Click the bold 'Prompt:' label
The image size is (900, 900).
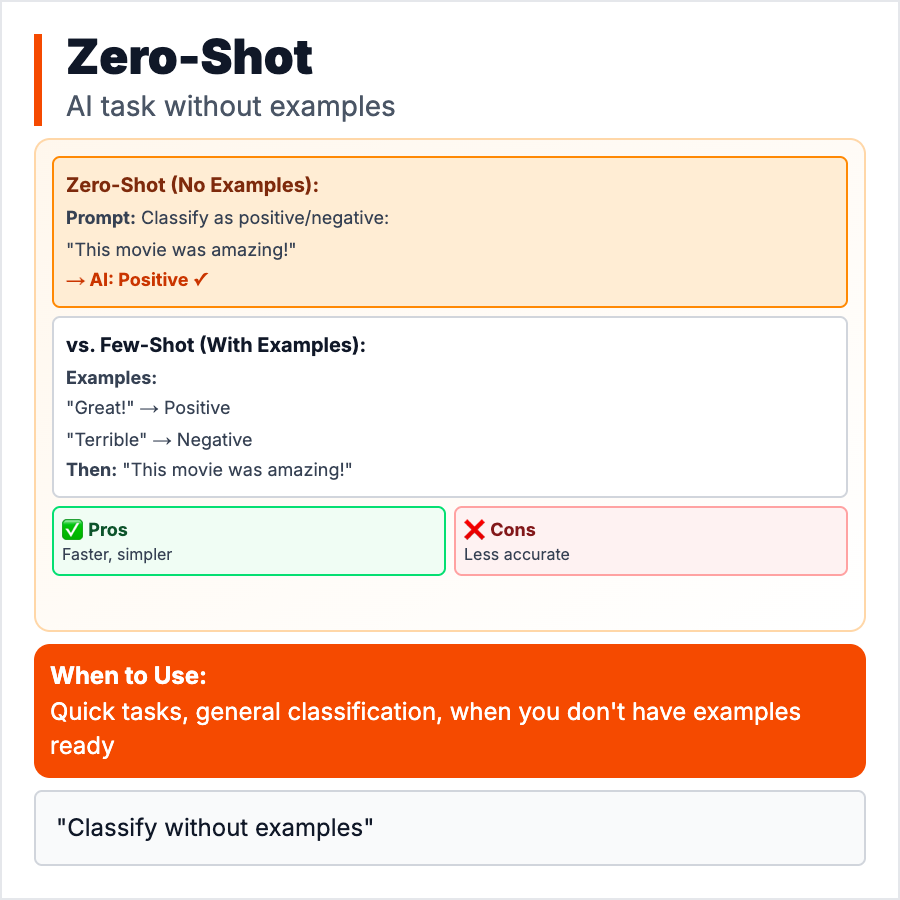(101, 217)
